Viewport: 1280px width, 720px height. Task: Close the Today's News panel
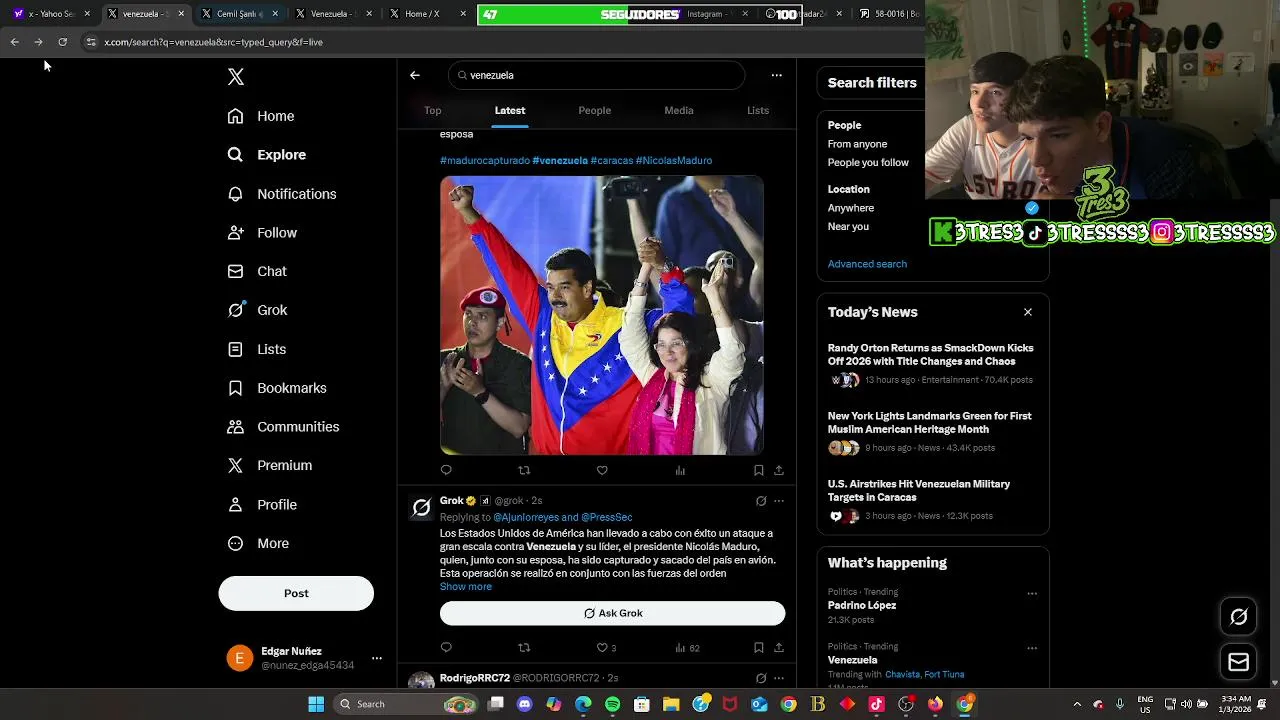click(1028, 312)
